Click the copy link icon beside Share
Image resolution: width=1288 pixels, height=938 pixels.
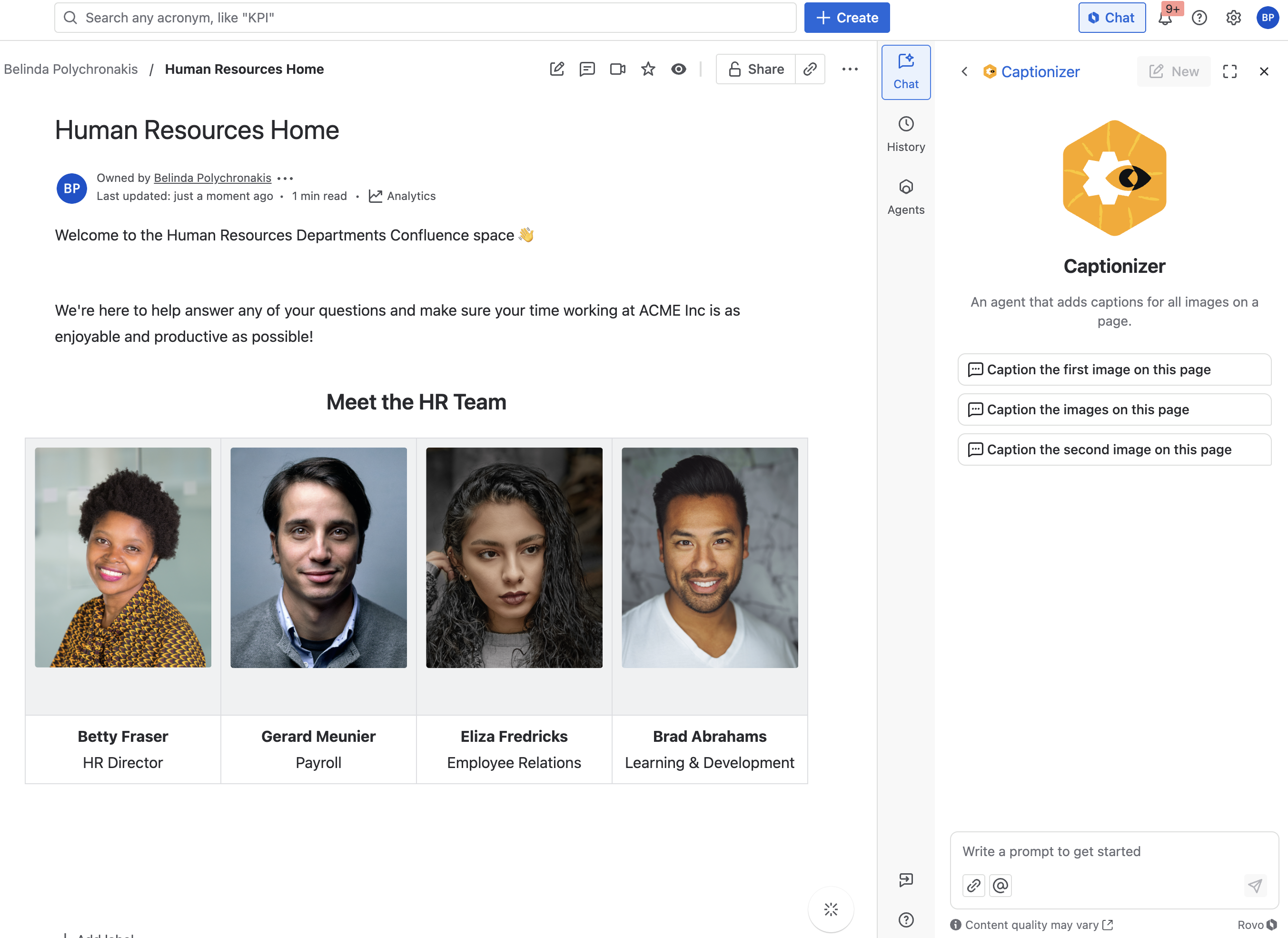[x=810, y=70]
